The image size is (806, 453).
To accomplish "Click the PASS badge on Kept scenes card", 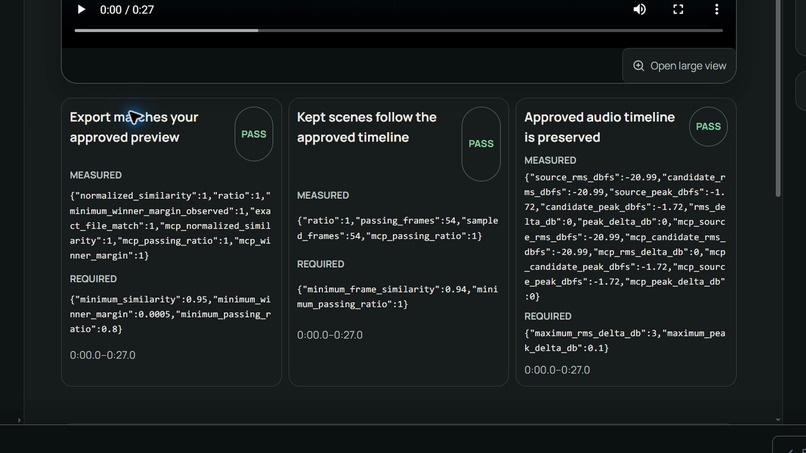I will click(481, 144).
